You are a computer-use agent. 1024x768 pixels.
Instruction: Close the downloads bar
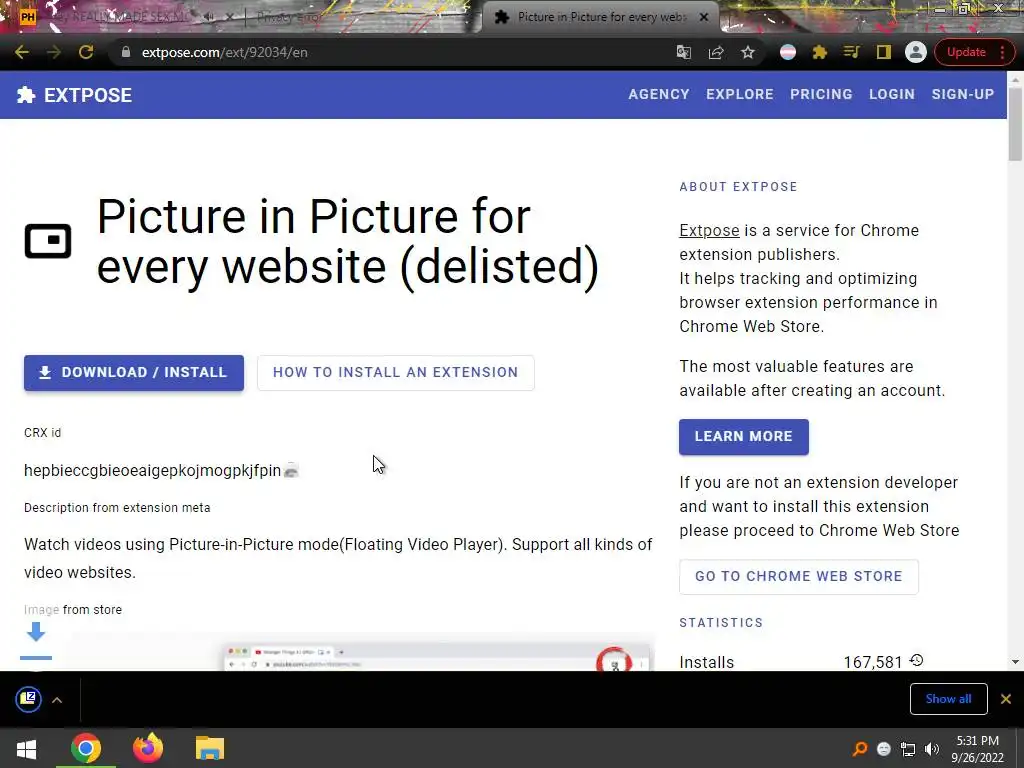1006,699
